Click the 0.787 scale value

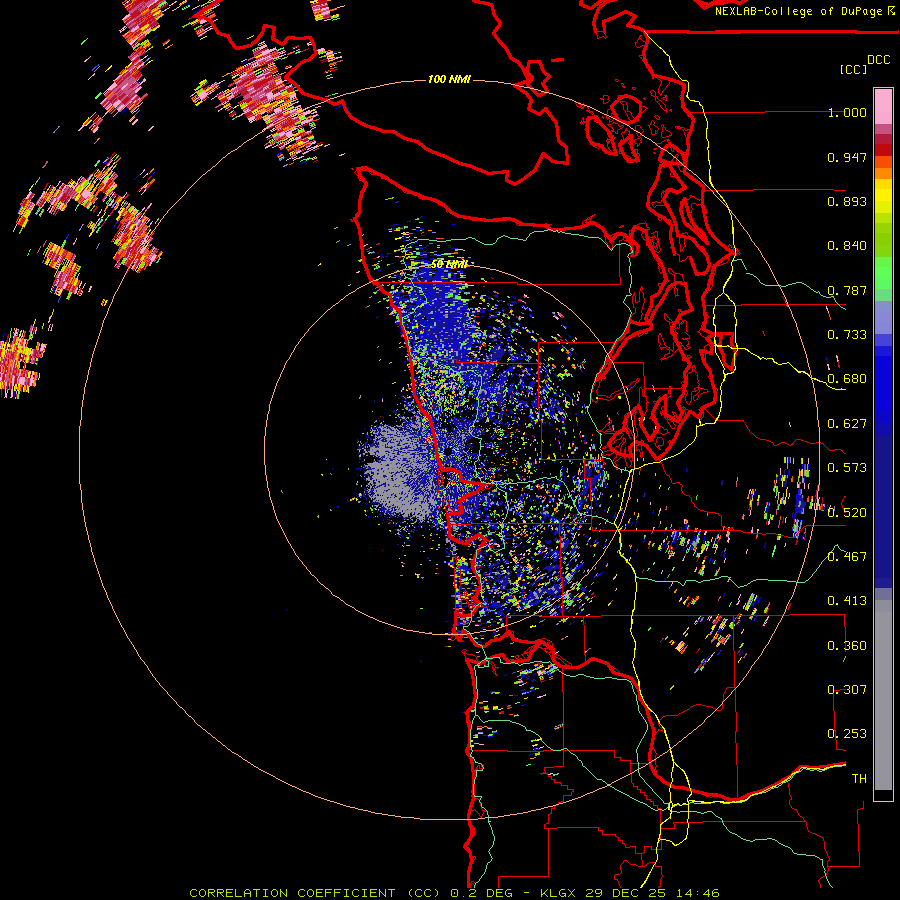pyautogui.click(x=847, y=290)
